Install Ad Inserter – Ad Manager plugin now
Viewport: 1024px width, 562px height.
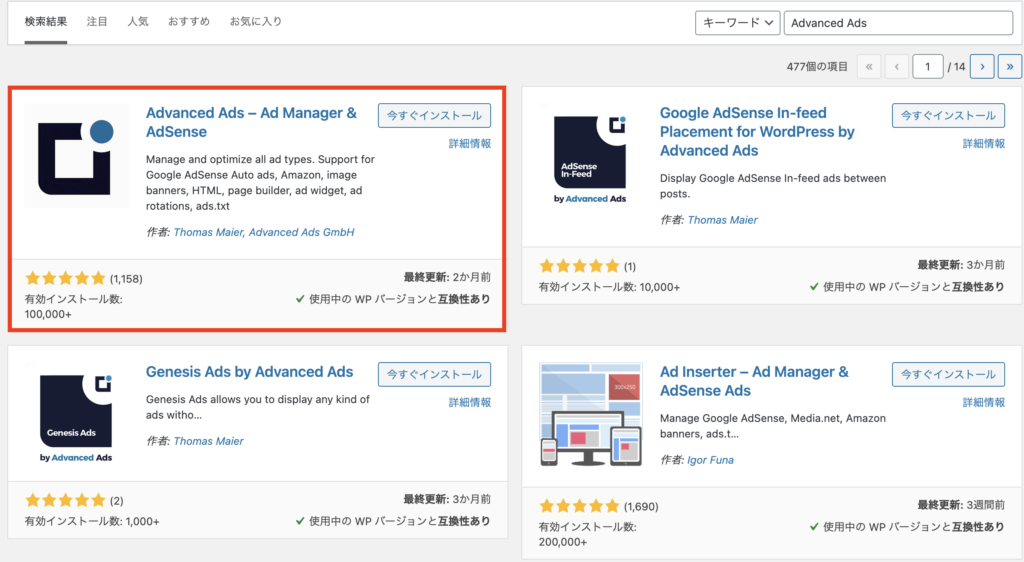click(948, 375)
